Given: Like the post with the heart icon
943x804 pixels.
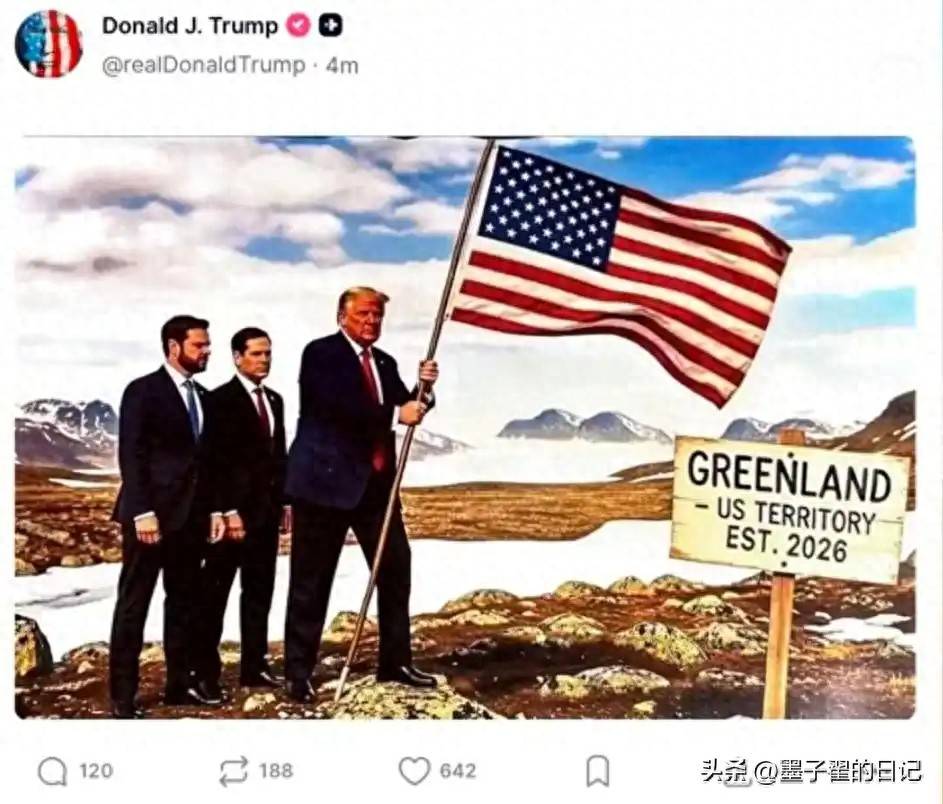Looking at the screenshot, I should click(415, 771).
